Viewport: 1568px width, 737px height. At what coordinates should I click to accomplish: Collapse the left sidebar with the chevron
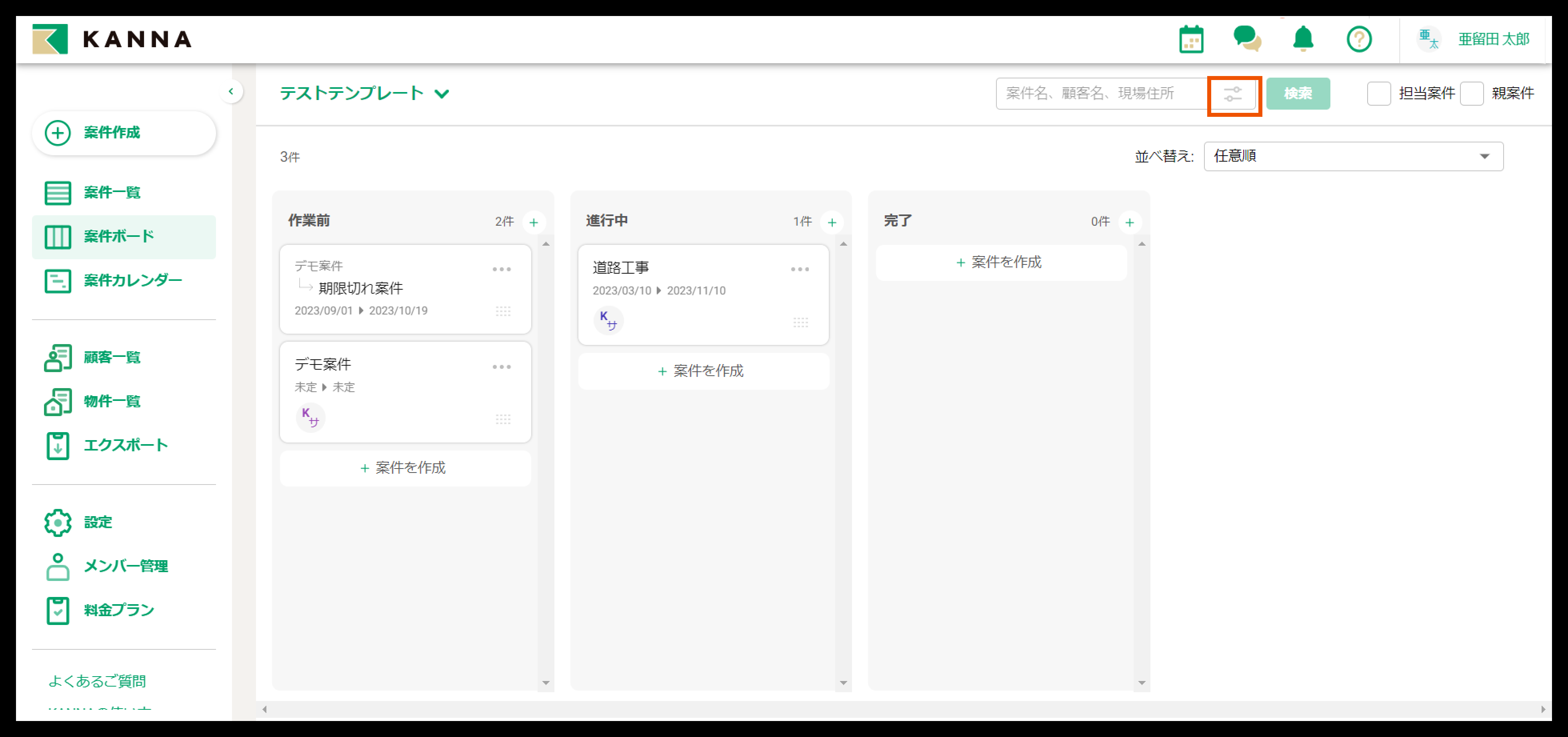[x=231, y=91]
